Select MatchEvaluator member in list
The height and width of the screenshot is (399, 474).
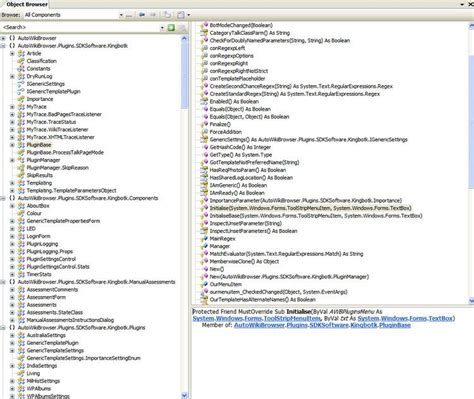tap(286, 254)
